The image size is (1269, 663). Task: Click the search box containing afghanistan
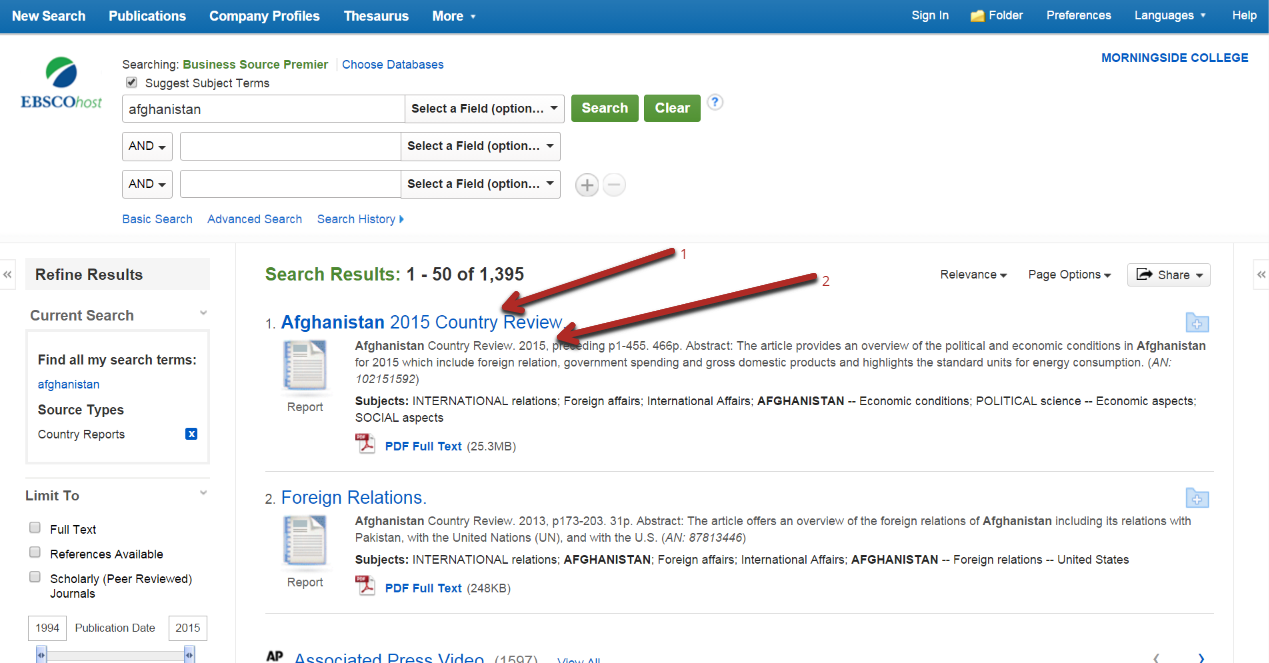point(263,109)
